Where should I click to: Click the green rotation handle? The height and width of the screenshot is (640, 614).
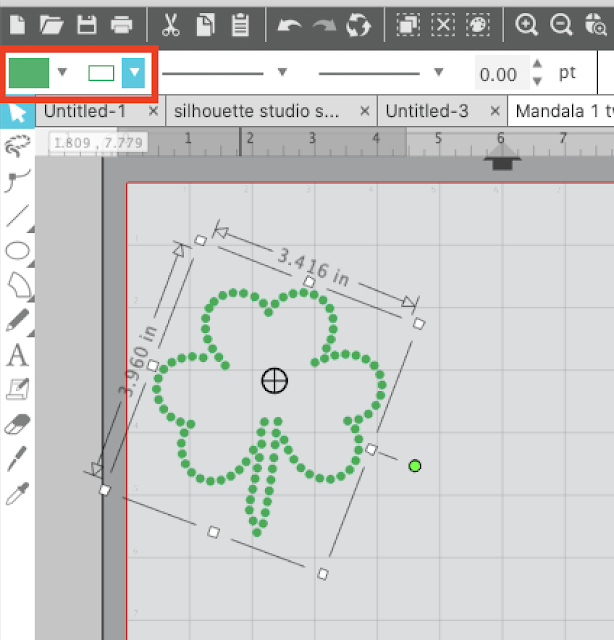coord(415,466)
